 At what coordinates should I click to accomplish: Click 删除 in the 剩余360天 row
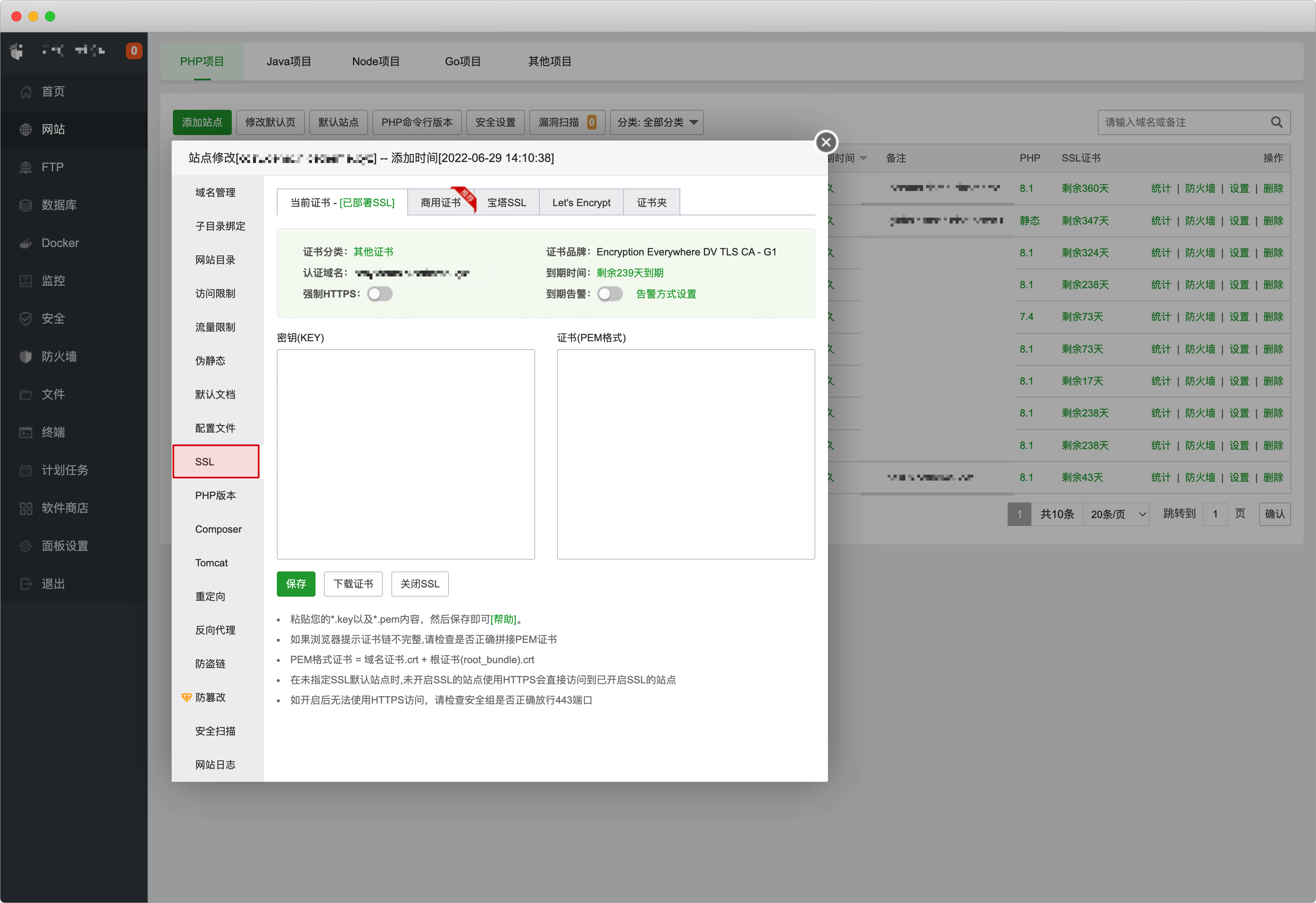pos(1273,188)
